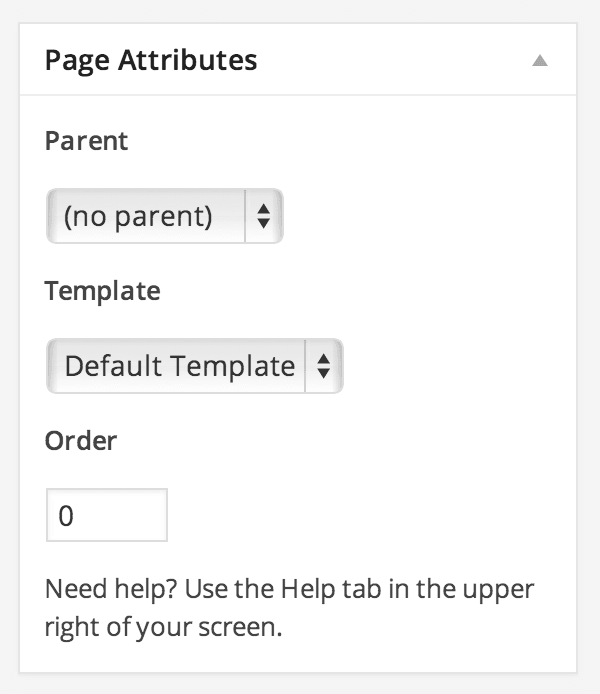The image size is (600, 694).
Task: Click the Template select up-down arrows
Action: [x=323, y=366]
